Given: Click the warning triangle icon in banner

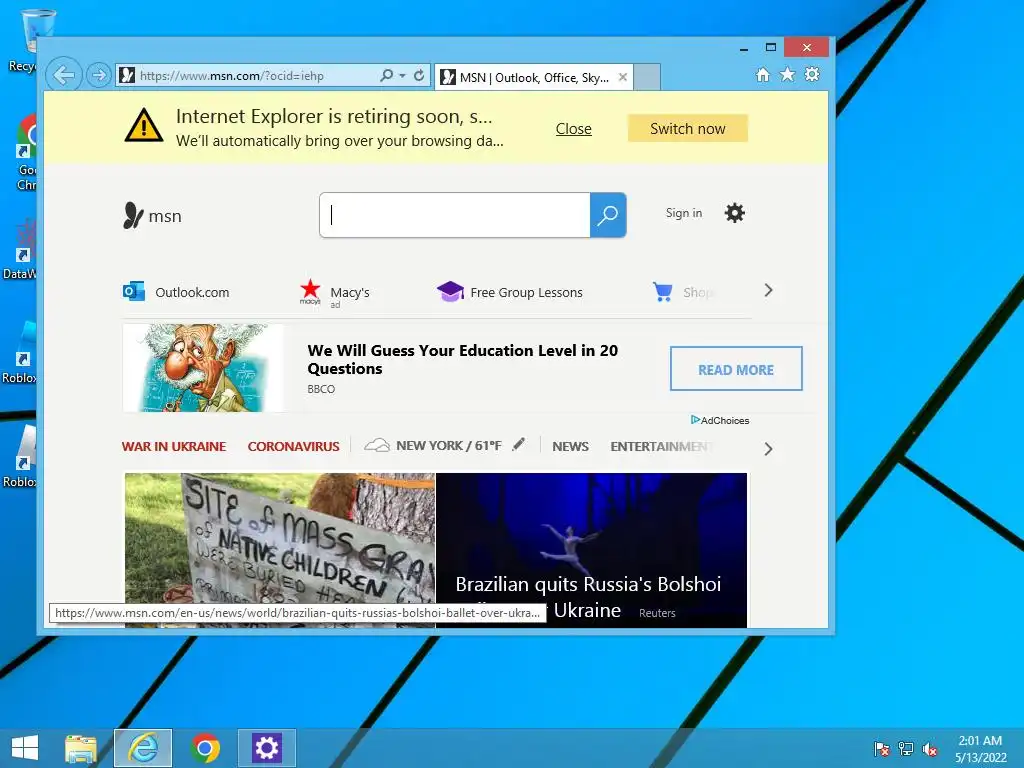Looking at the screenshot, I should (144, 125).
